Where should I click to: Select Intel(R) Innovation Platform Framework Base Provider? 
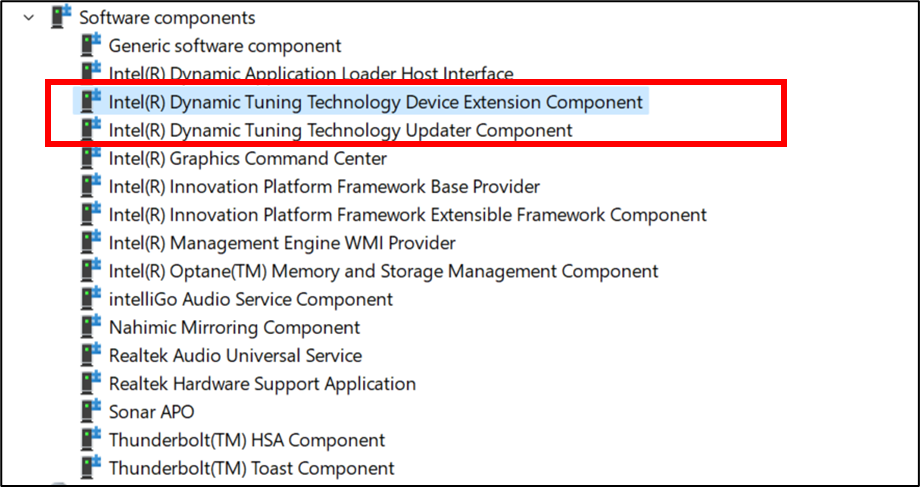coord(324,186)
